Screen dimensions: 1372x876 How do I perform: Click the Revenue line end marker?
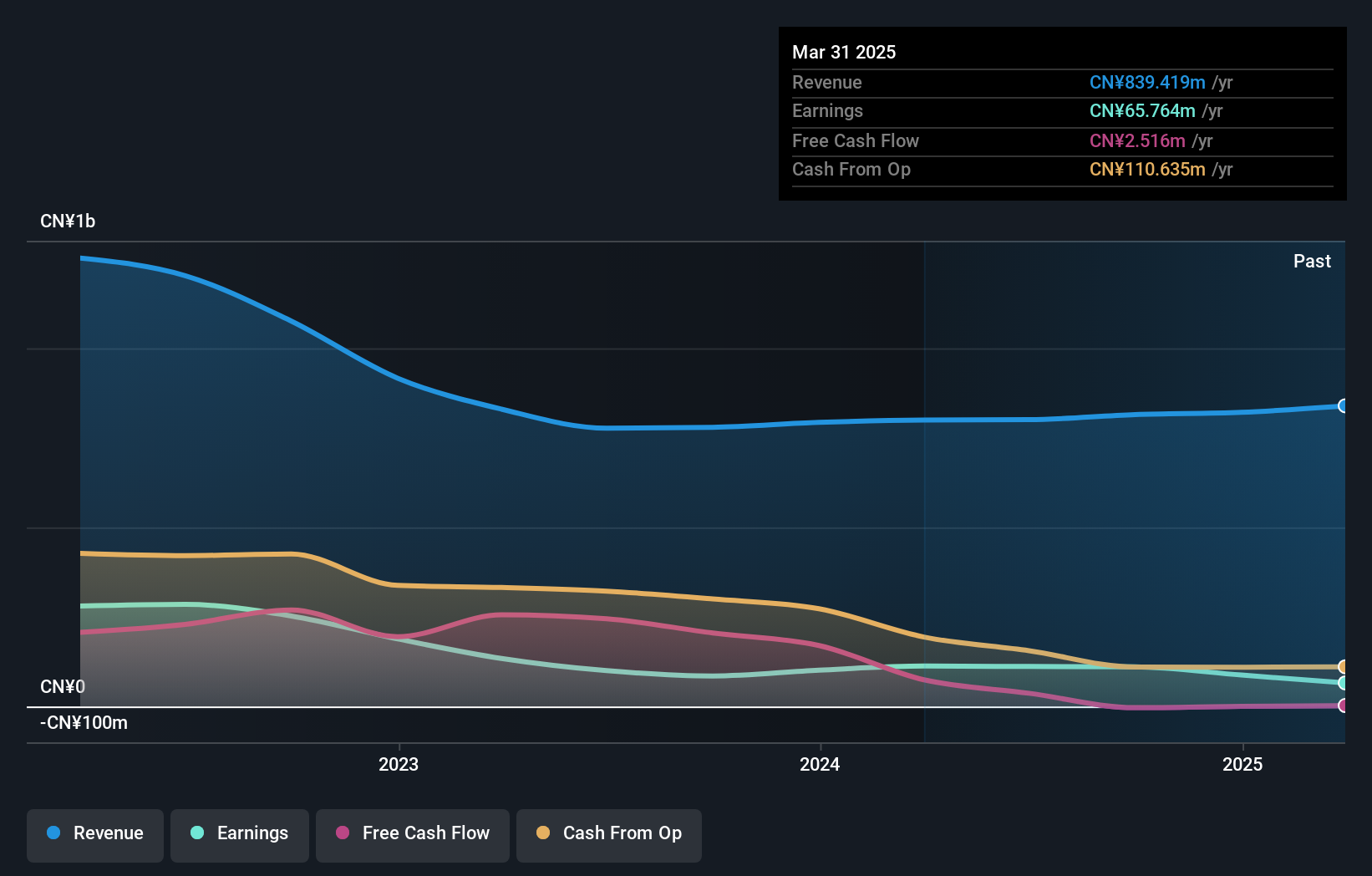point(1343,405)
